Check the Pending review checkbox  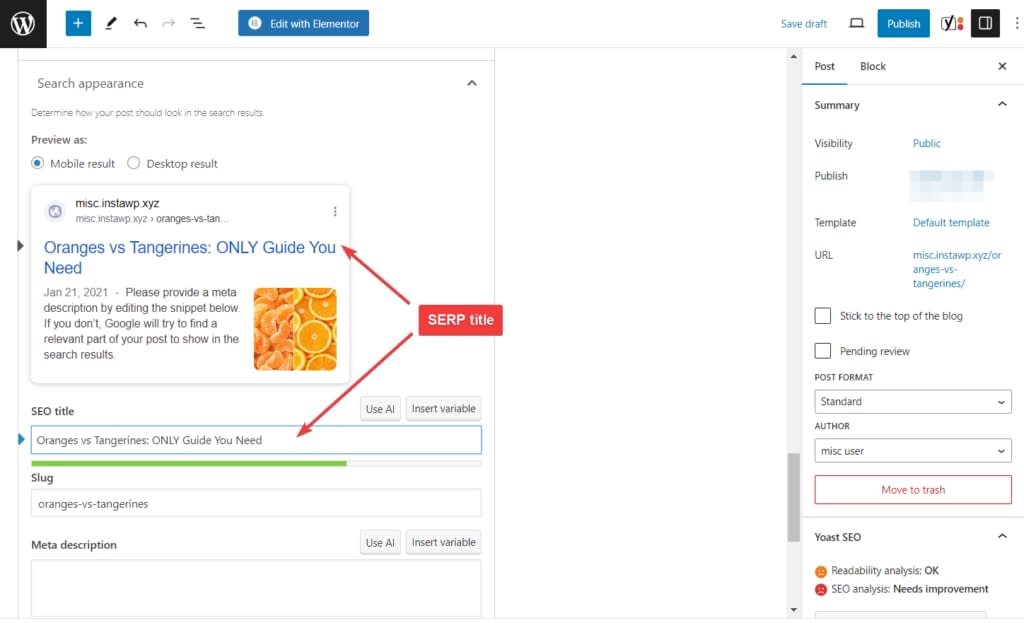point(823,351)
